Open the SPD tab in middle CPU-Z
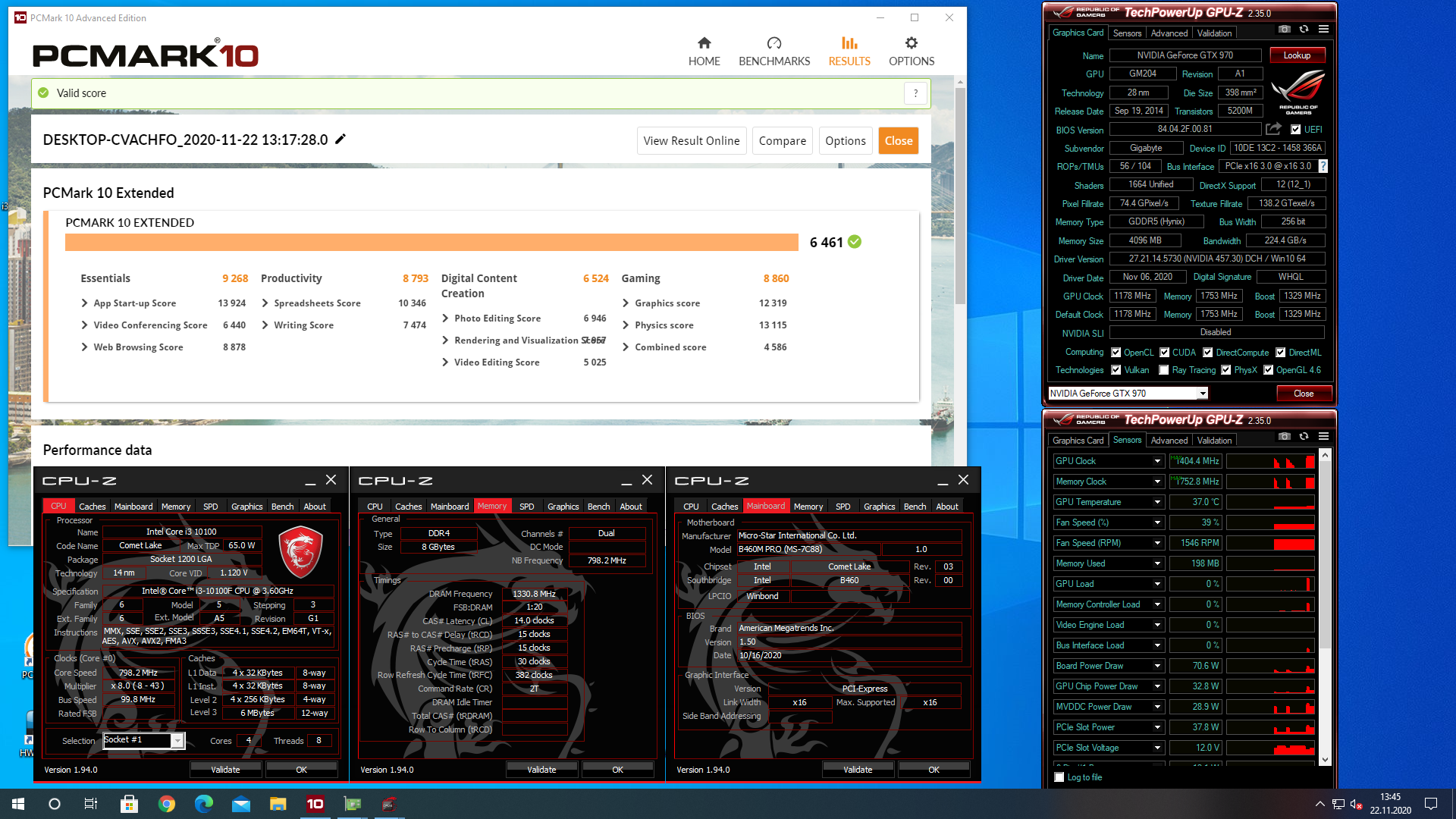Screen dimensions: 1456x819 pos(526,507)
